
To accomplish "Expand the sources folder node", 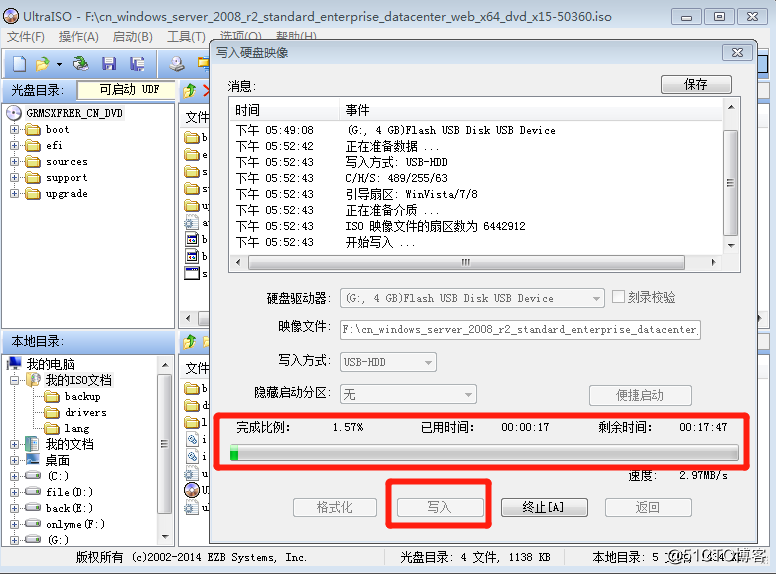I will click(14, 161).
